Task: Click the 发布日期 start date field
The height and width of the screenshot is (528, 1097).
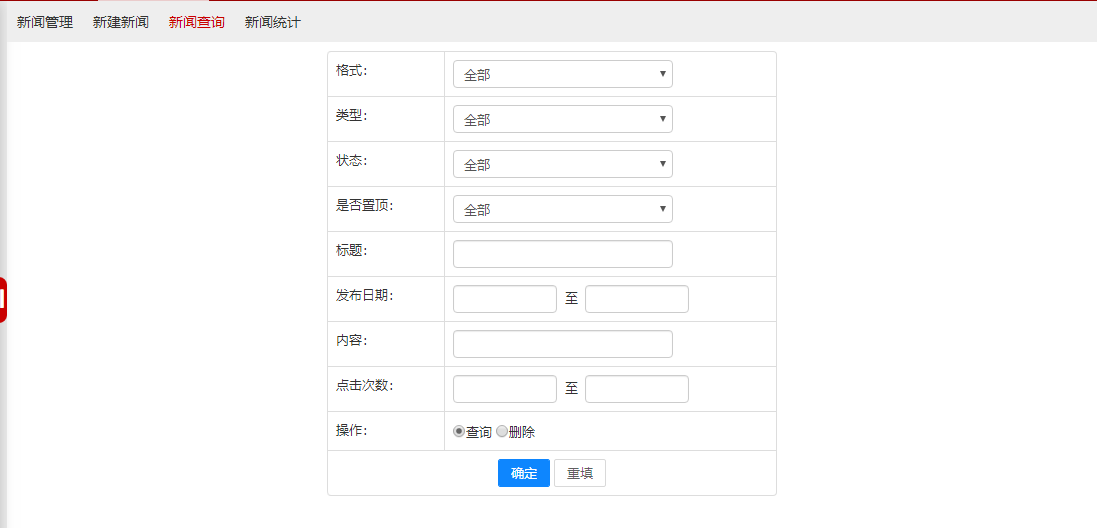Action: click(505, 299)
